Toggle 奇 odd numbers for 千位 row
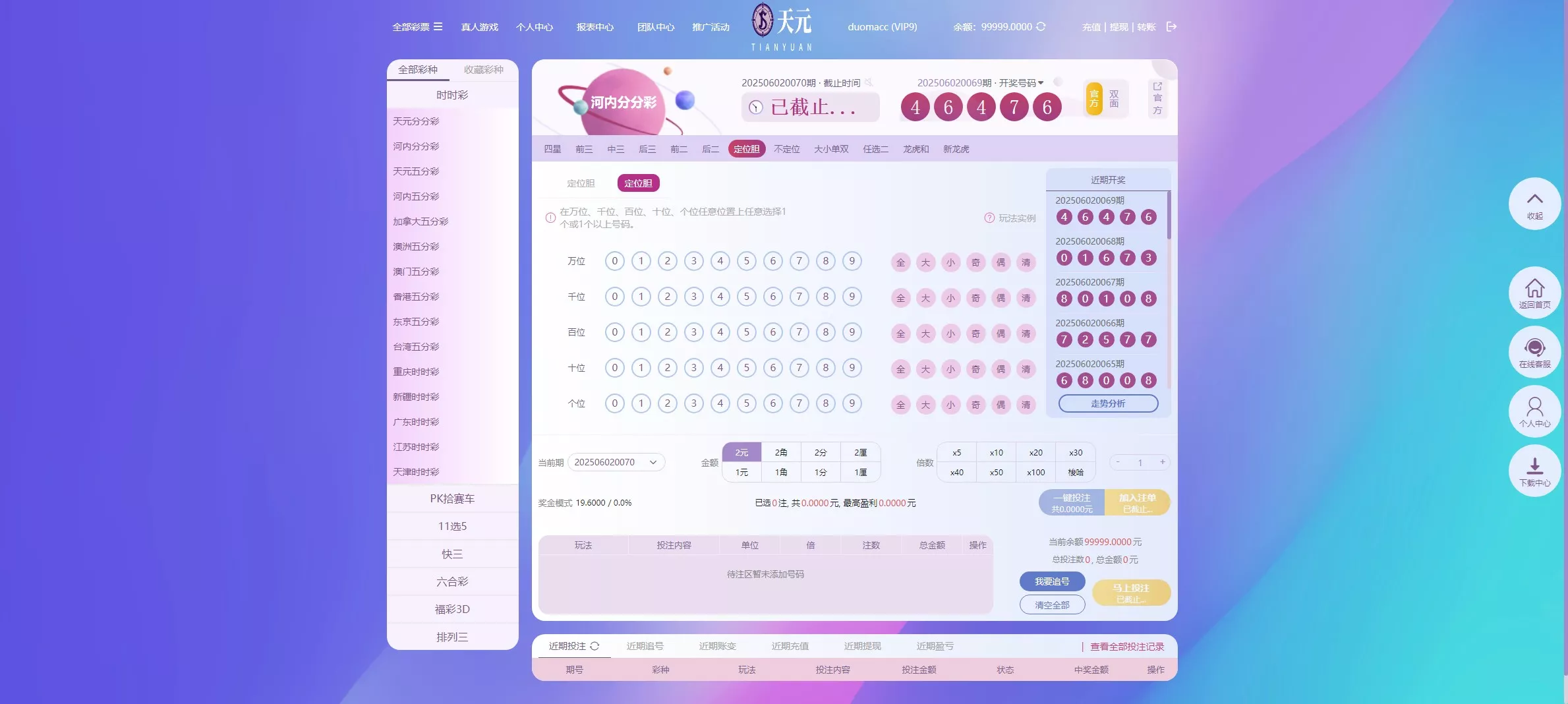This screenshot has width=1568, height=704. 975,297
